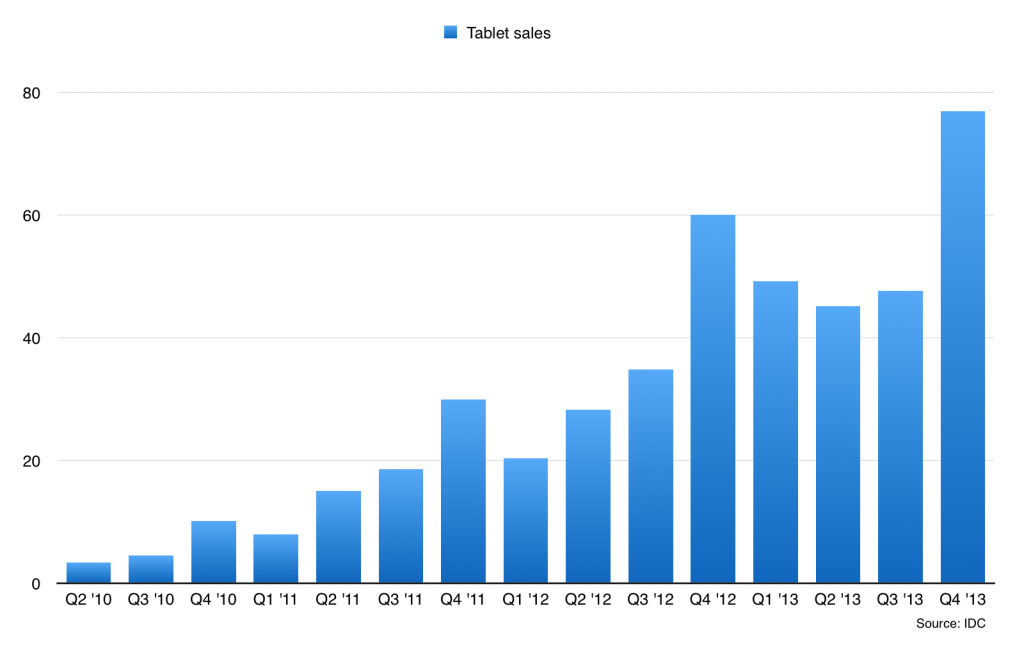Click the Q4 '10 bar

point(214,552)
